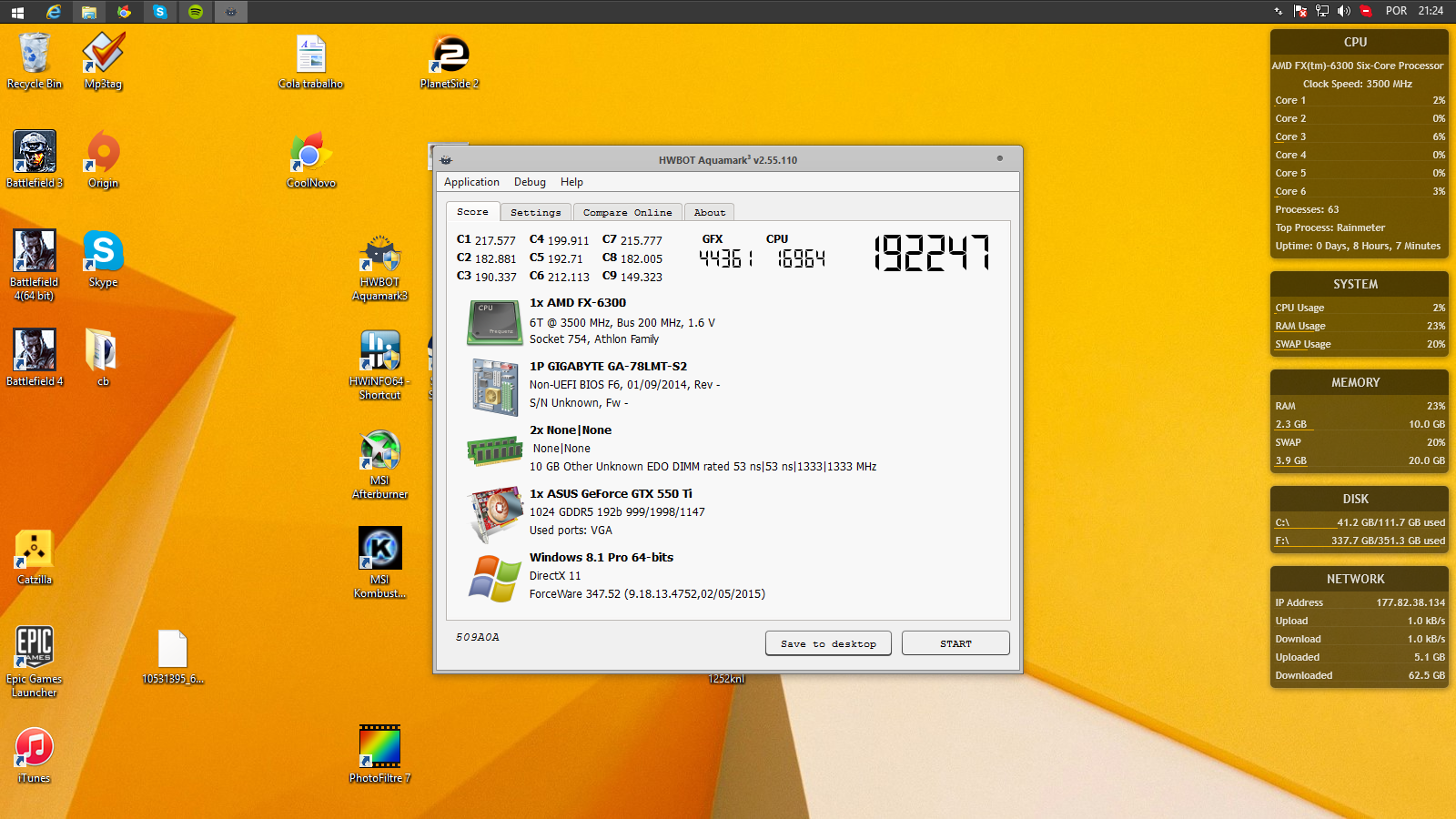Image resolution: width=1456 pixels, height=819 pixels.
Task: Click the Save to desktop button
Action: pyautogui.click(x=828, y=643)
